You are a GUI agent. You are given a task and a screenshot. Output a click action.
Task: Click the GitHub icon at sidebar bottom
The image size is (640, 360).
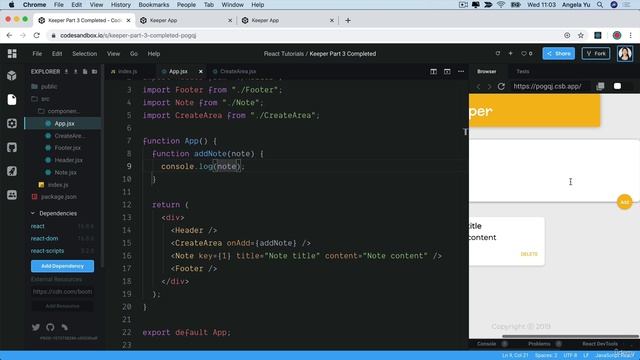pyautogui.click(x=50, y=327)
